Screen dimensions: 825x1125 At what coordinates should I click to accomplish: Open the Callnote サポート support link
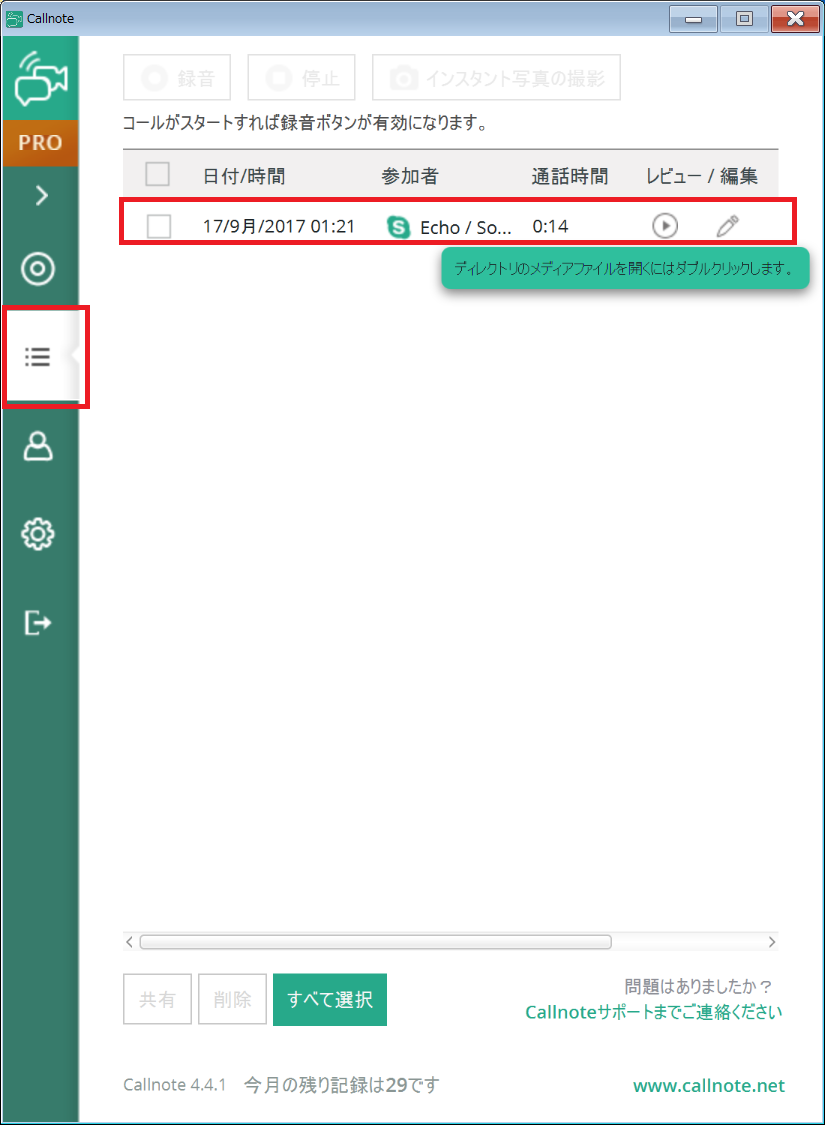653,1012
